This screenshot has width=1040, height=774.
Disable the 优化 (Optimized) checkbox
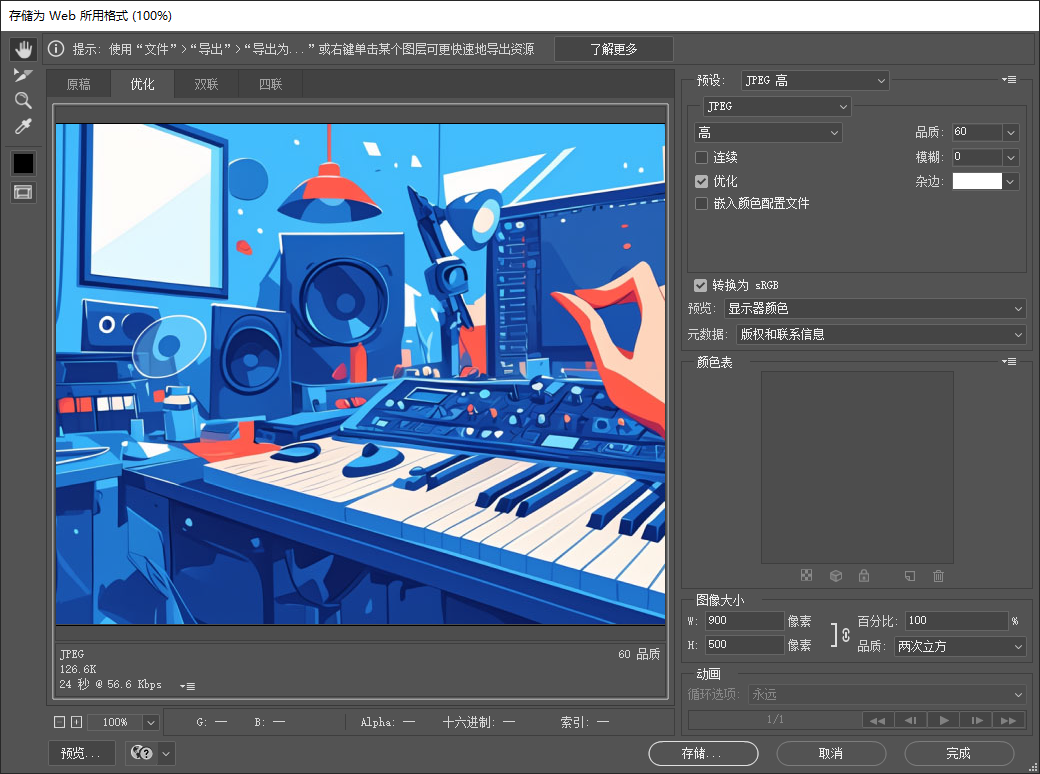pos(701,181)
